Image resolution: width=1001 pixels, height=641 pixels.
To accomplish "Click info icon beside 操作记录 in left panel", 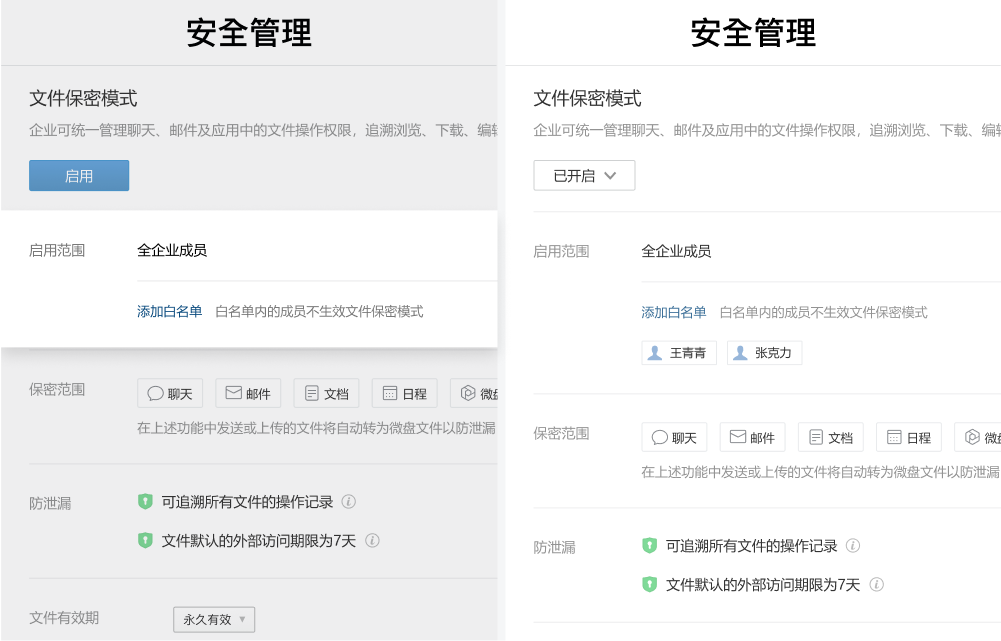I will 349,502.
